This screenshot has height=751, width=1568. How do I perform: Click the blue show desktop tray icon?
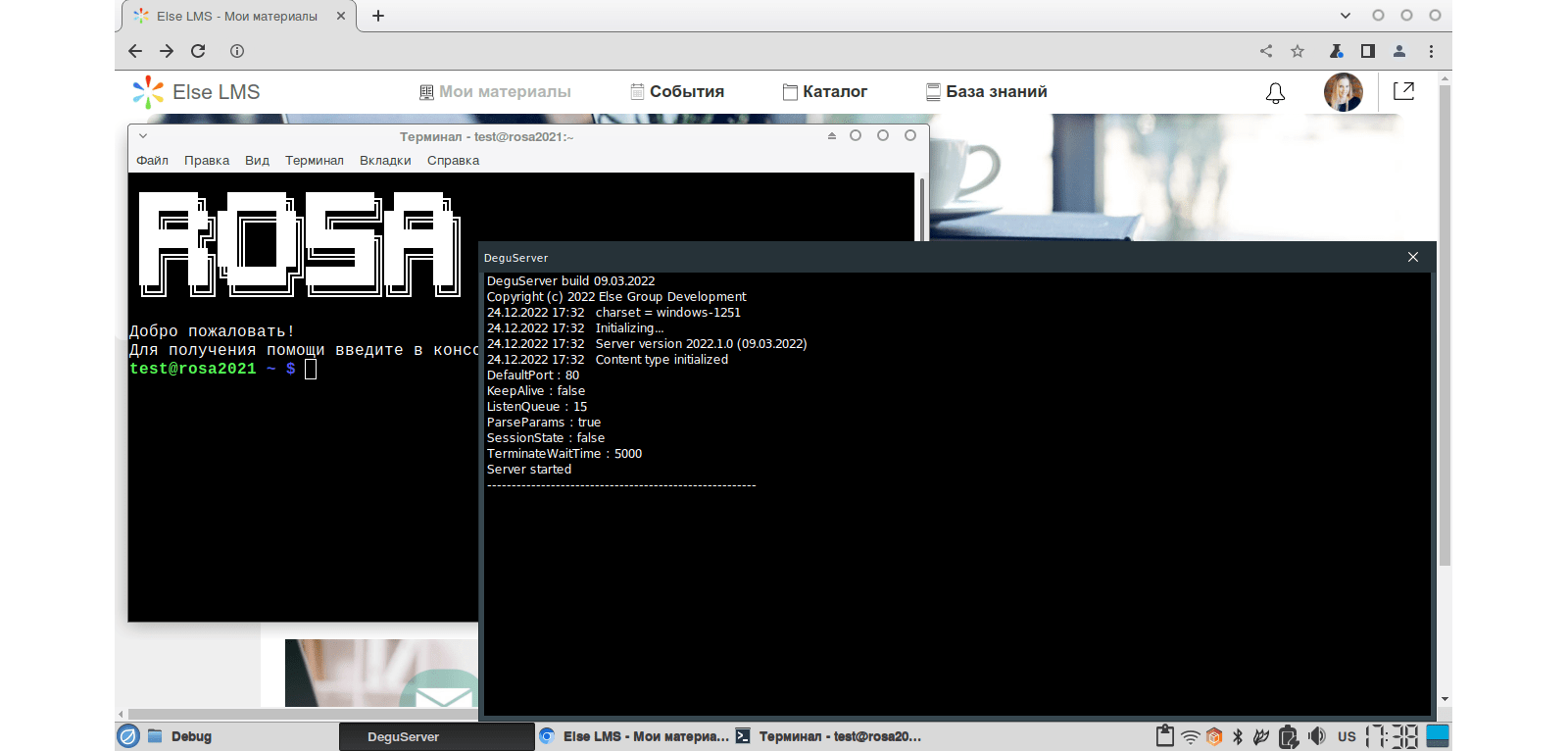1438,736
